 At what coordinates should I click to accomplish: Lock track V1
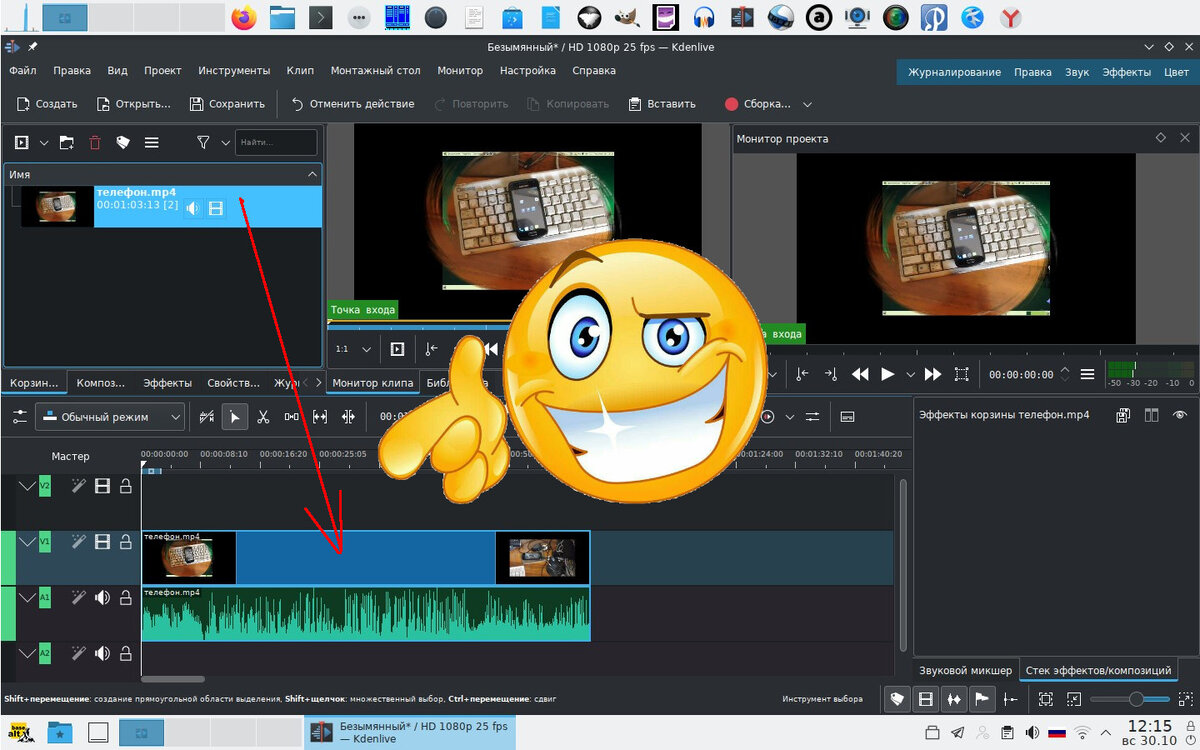pyautogui.click(x=126, y=542)
